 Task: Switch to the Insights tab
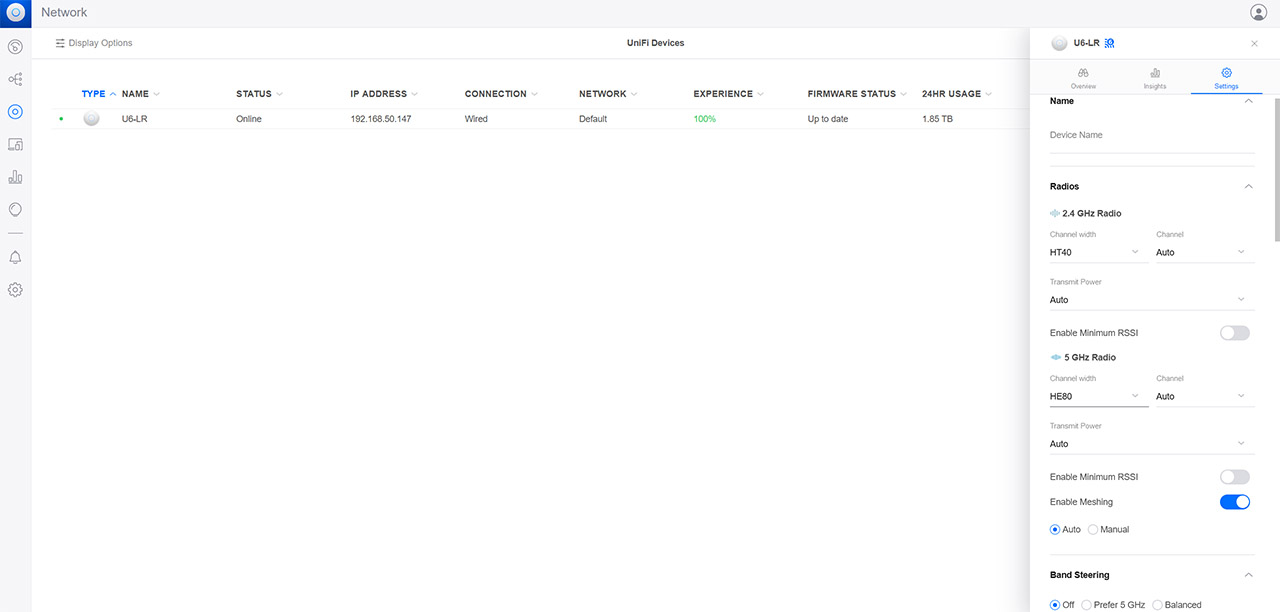1155,79
